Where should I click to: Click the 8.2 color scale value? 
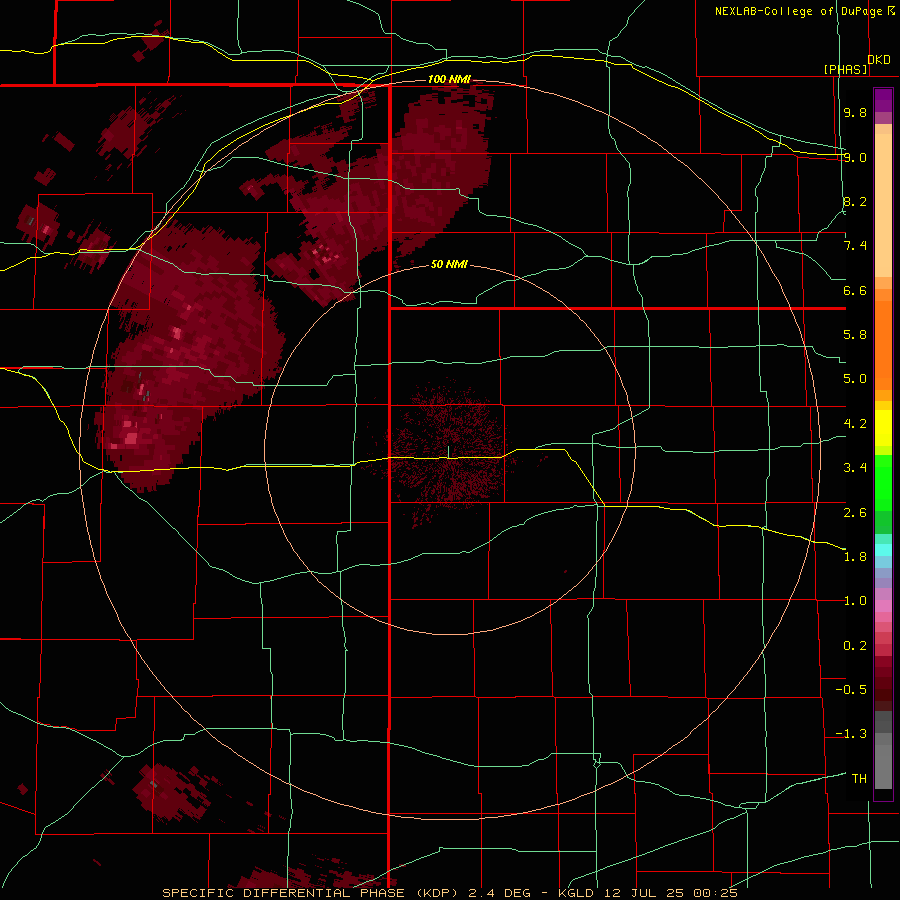(x=855, y=201)
